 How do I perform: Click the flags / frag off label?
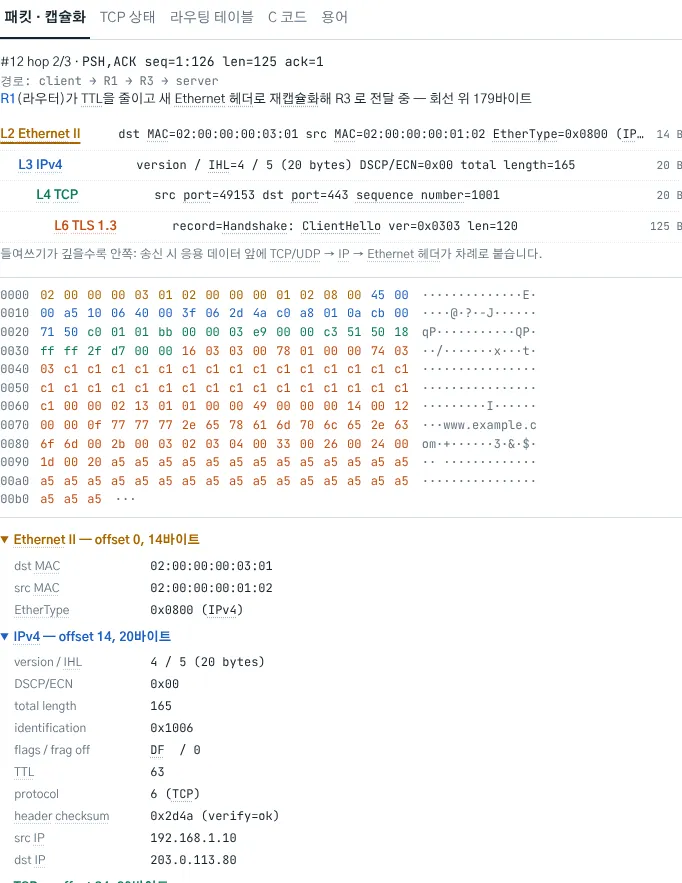52,750
